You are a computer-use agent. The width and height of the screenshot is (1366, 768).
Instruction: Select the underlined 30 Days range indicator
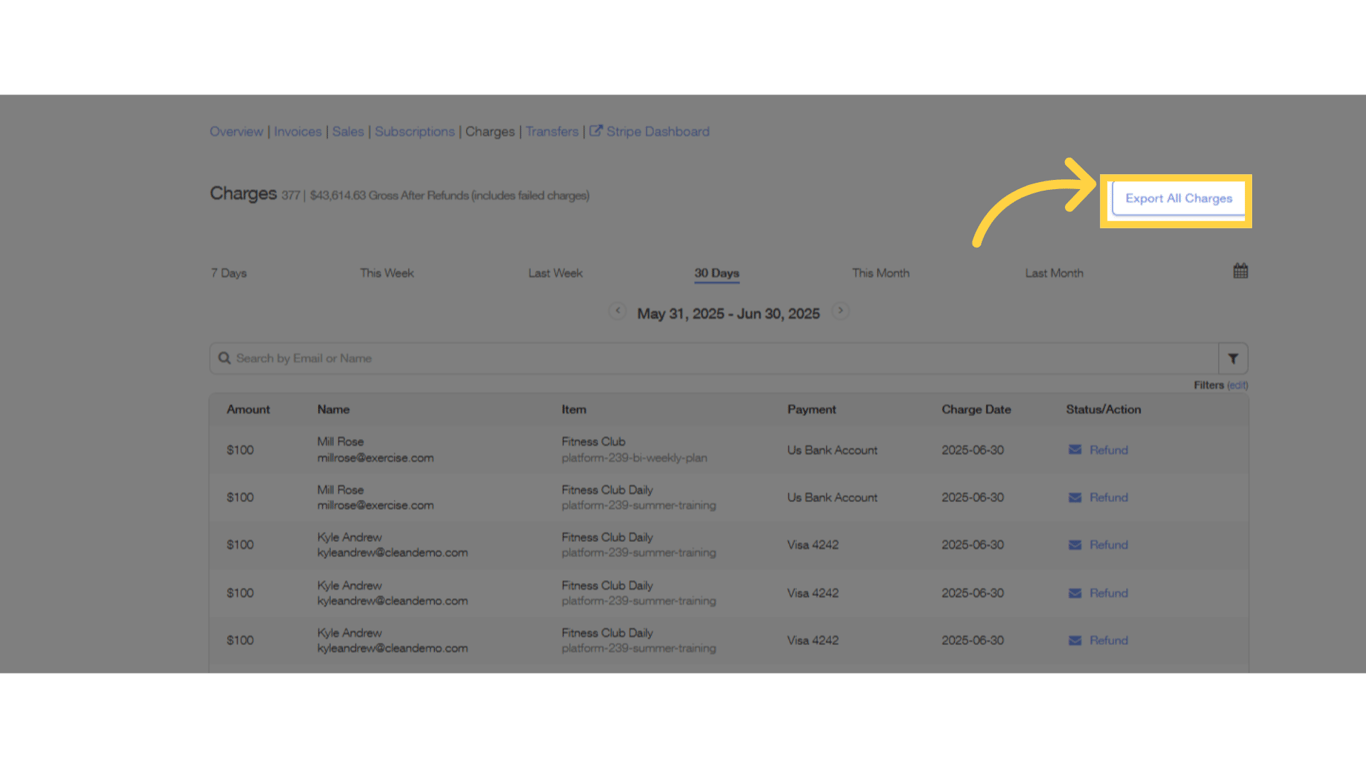pyautogui.click(x=716, y=272)
